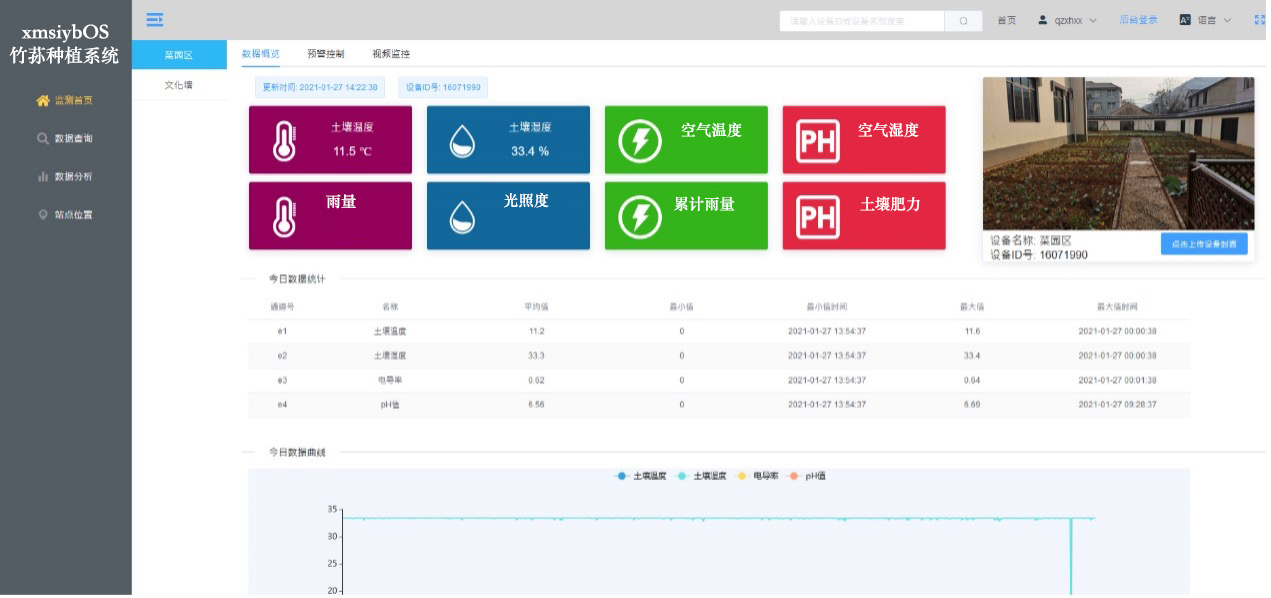The height and width of the screenshot is (598, 1271).
Task: Click the thermometer icon on the 雨量 card
Action: coord(284,216)
